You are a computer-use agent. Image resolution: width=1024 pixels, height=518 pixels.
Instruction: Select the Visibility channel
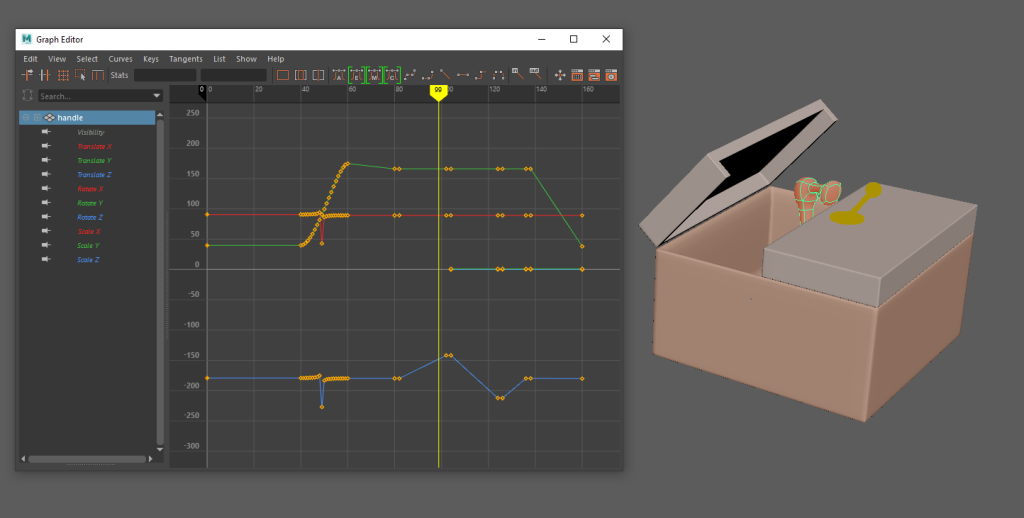pyautogui.click(x=91, y=132)
